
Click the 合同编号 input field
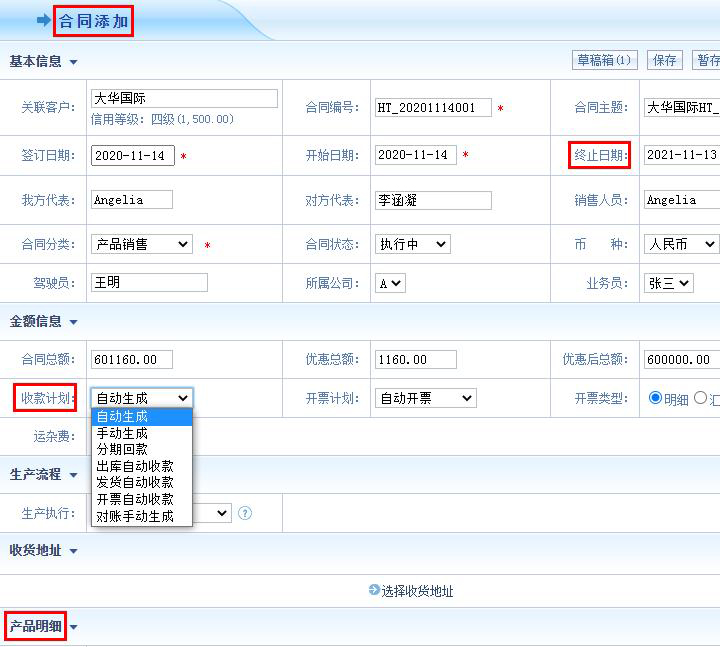[433, 107]
